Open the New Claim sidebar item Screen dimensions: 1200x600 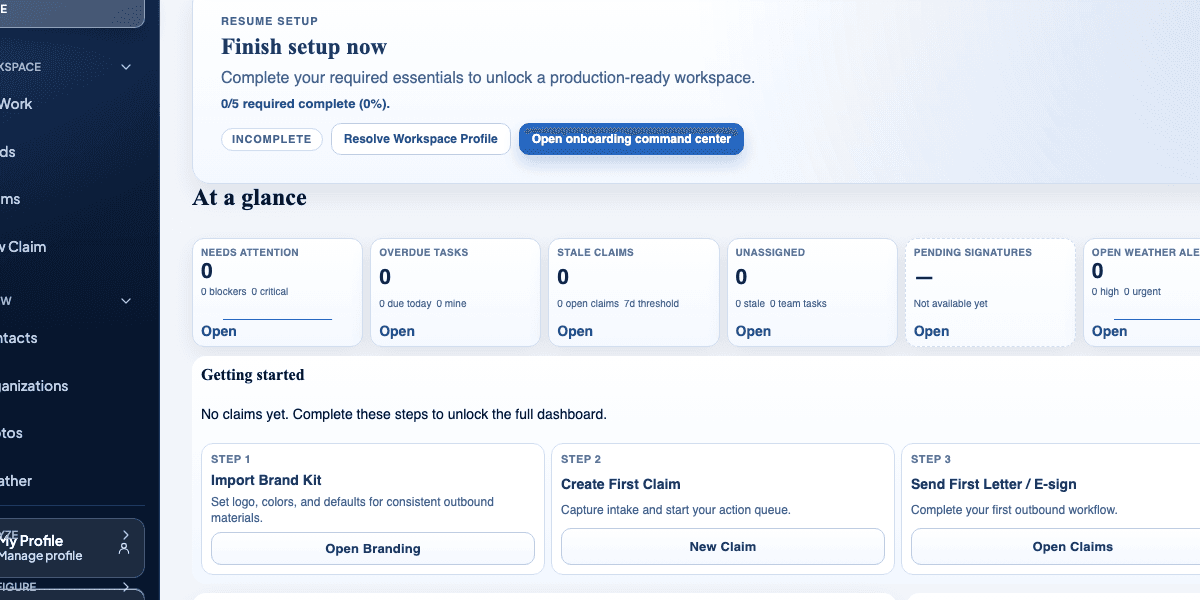click(24, 247)
